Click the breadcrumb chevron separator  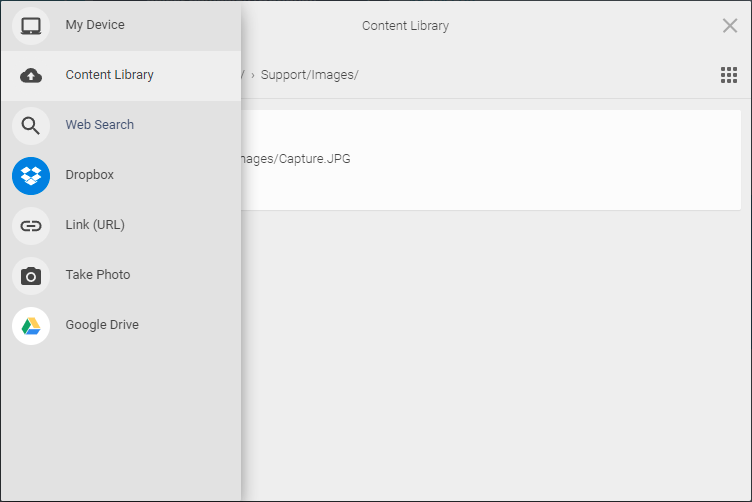[252, 75]
